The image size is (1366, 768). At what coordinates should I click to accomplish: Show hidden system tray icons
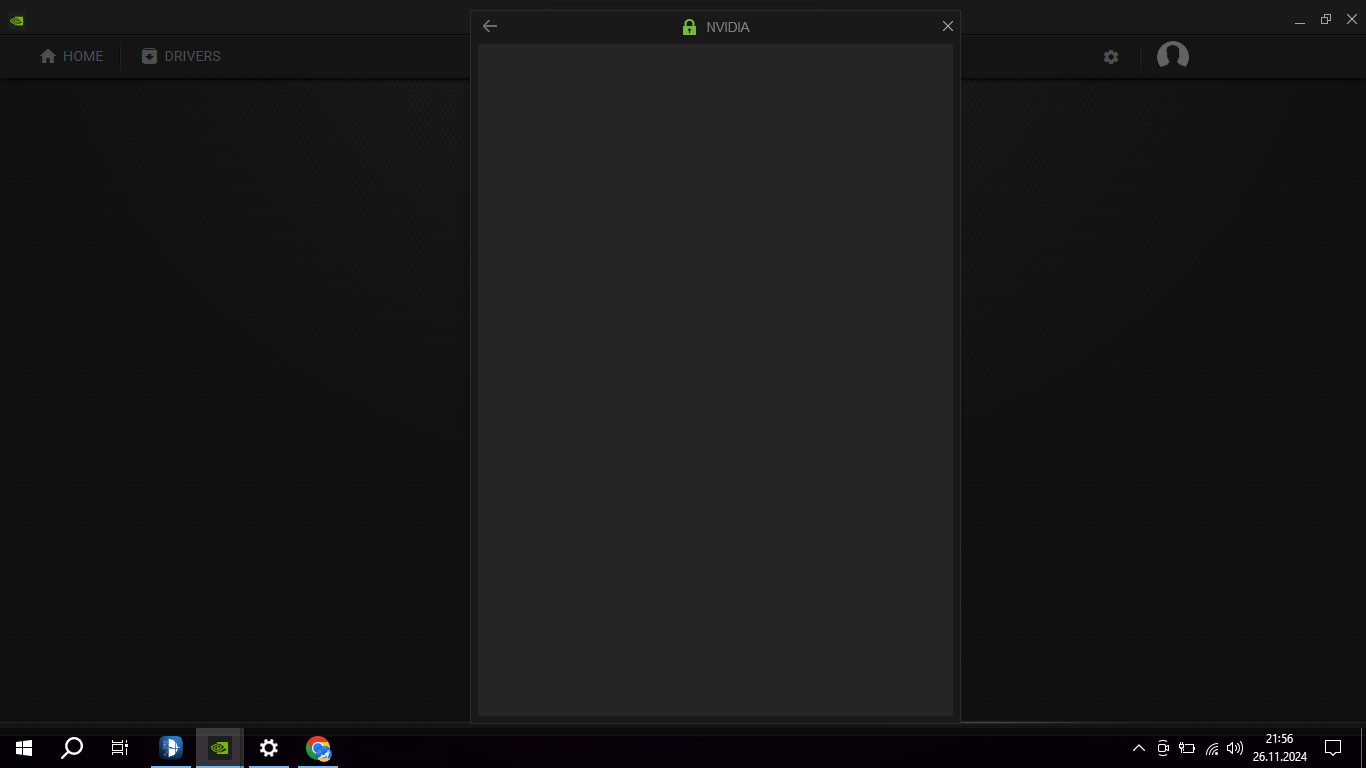tap(1139, 748)
